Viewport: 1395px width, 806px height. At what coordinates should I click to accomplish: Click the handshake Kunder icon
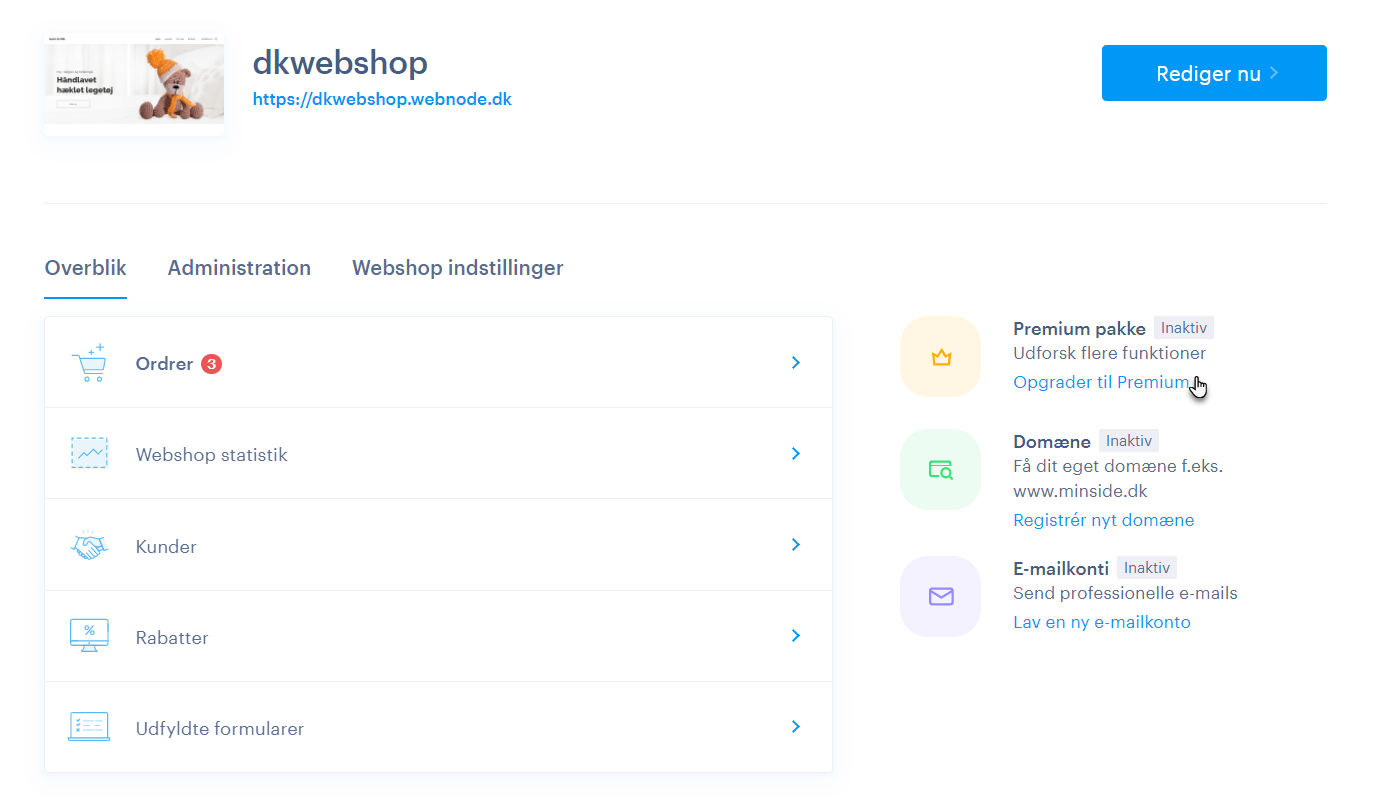point(88,546)
